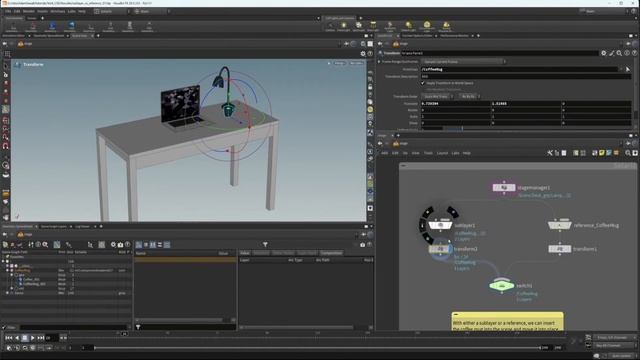Click the scene graph details filter funnel icon
Viewport: 640px width, 360px height.
(x=265, y=244)
